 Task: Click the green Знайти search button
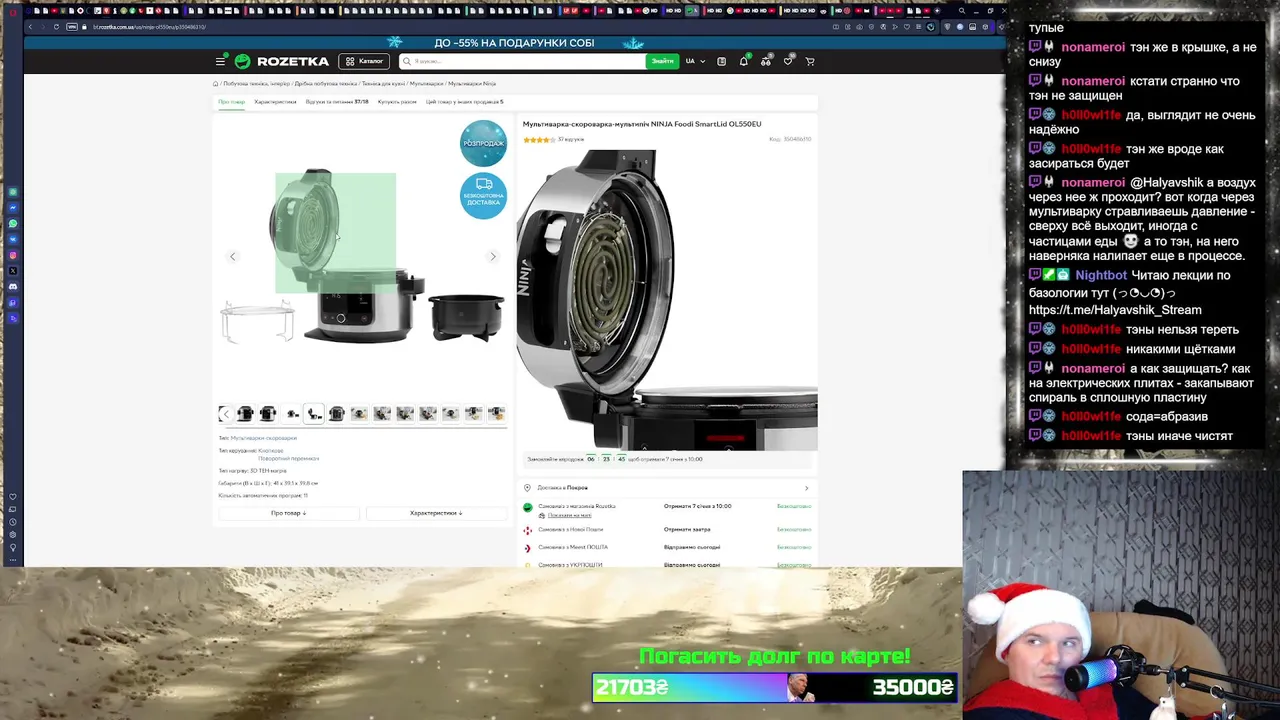(x=662, y=61)
